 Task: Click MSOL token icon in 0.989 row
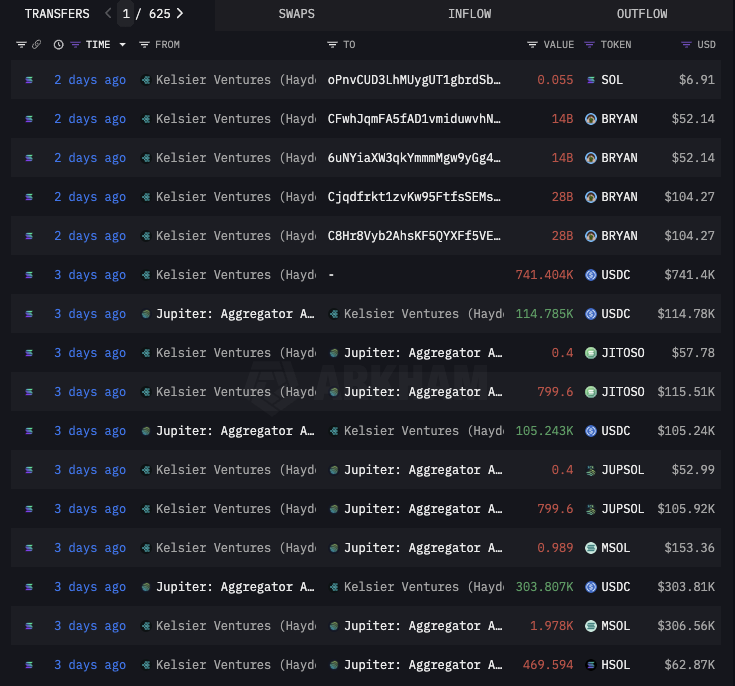coord(591,548)
